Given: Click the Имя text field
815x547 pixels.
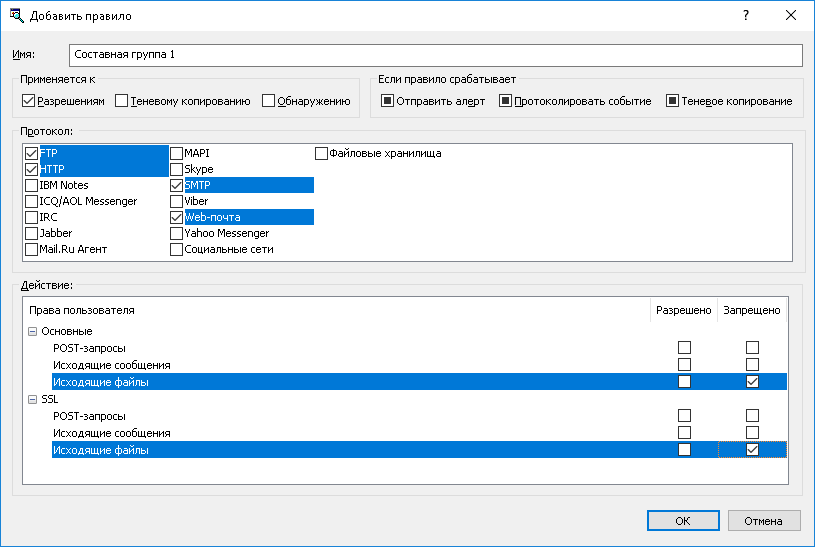Looking at the screenshot, I should click(x=435, y=55).
